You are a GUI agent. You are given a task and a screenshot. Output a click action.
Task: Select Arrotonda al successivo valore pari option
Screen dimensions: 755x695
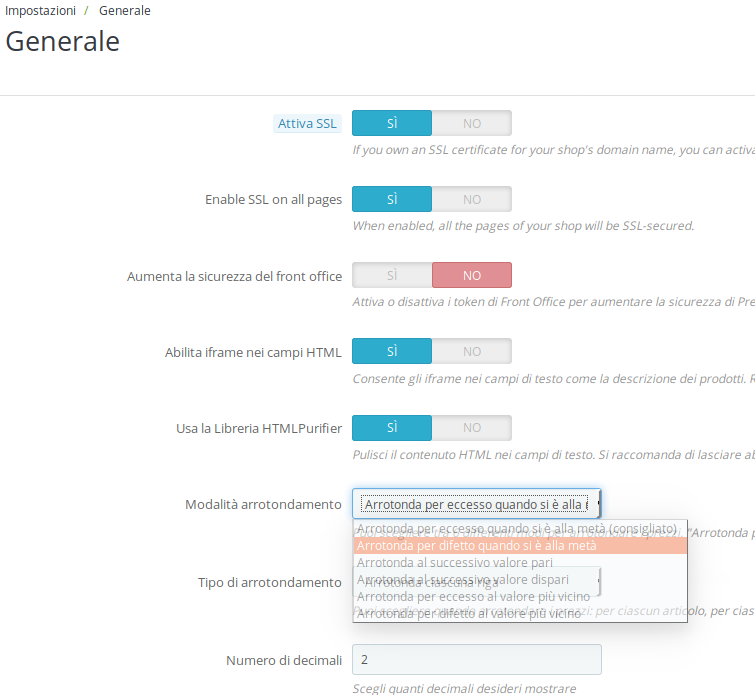[520, 563]
